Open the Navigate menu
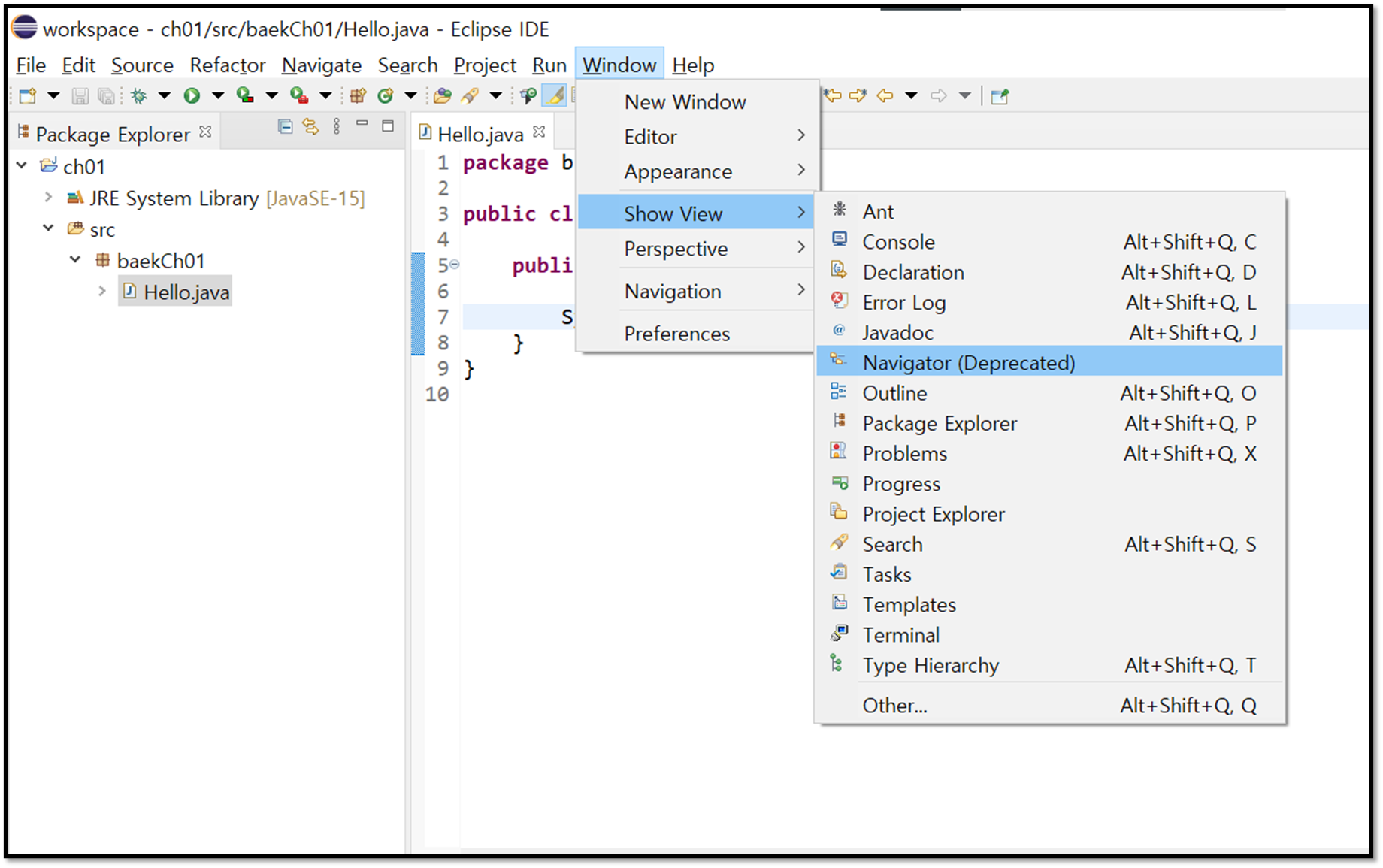 click(x=322, y=65)
